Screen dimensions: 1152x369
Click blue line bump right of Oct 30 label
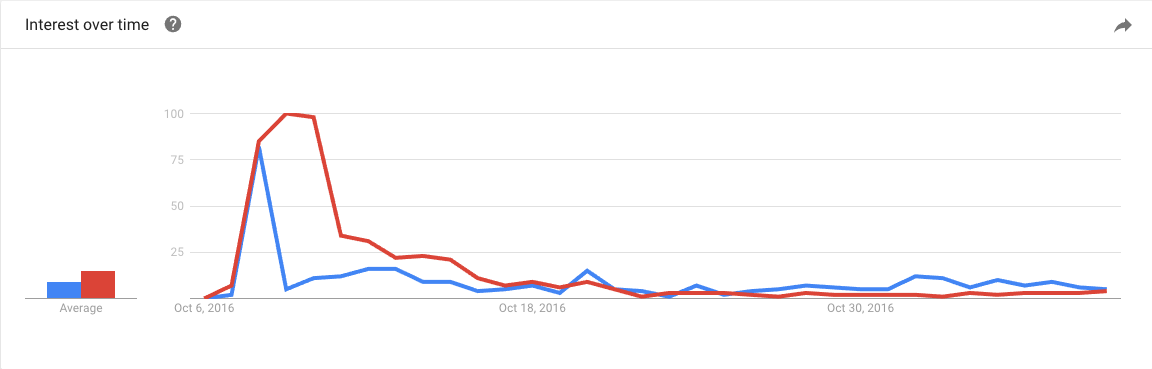(x=915, y=276)
